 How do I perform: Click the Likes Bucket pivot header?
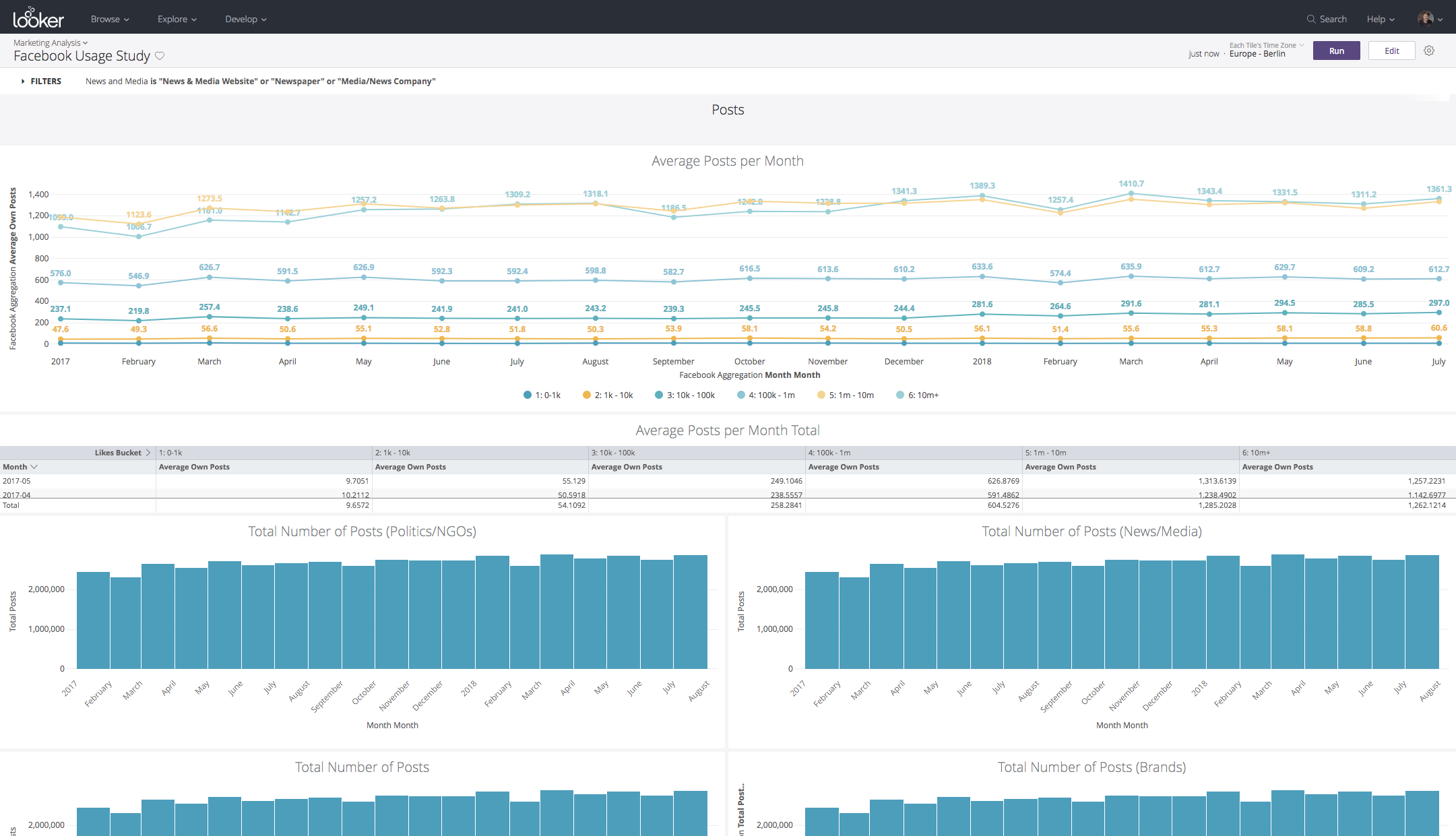pos(122,453)
